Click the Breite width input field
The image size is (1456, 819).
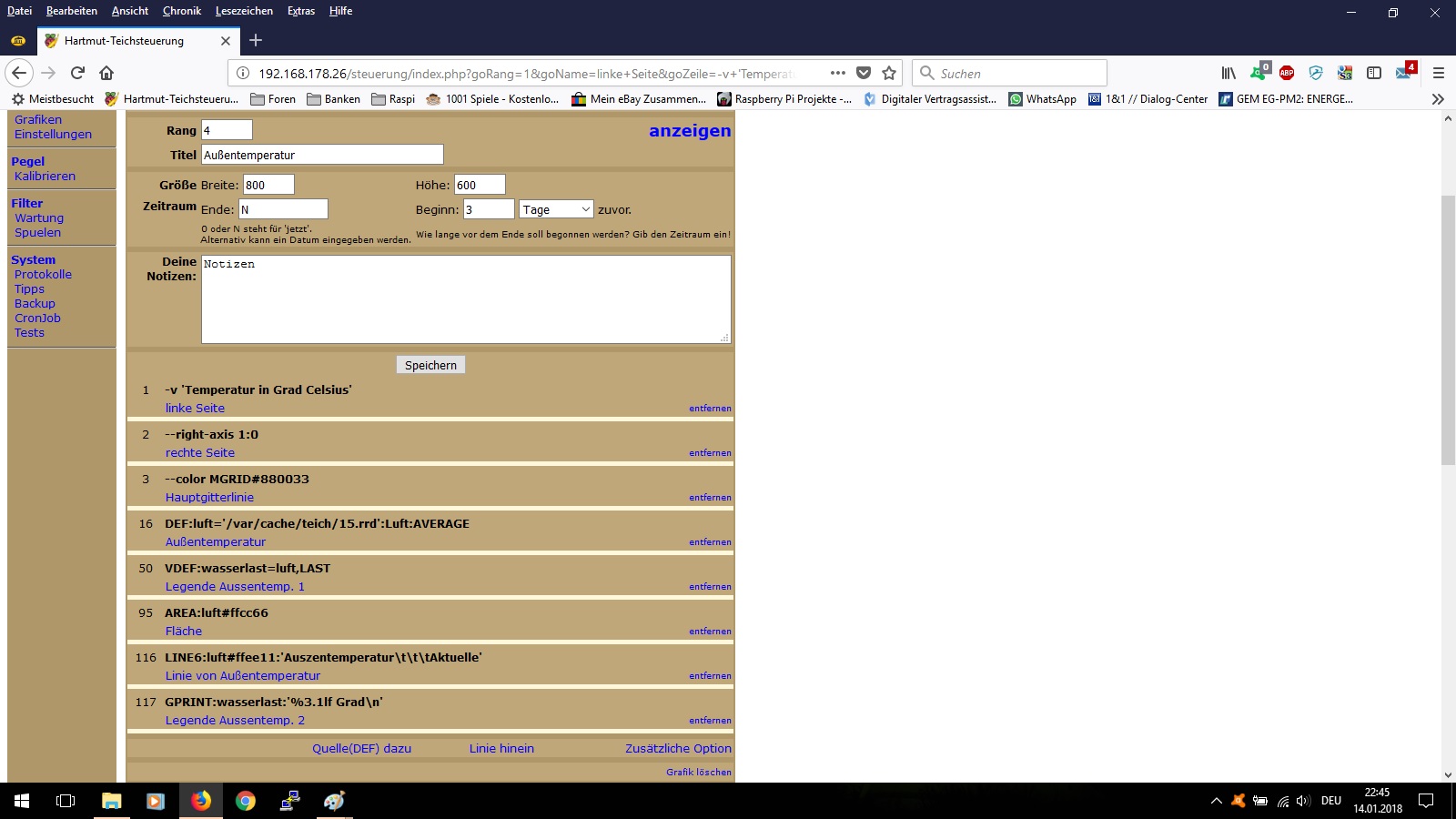[x=268, y=185]
